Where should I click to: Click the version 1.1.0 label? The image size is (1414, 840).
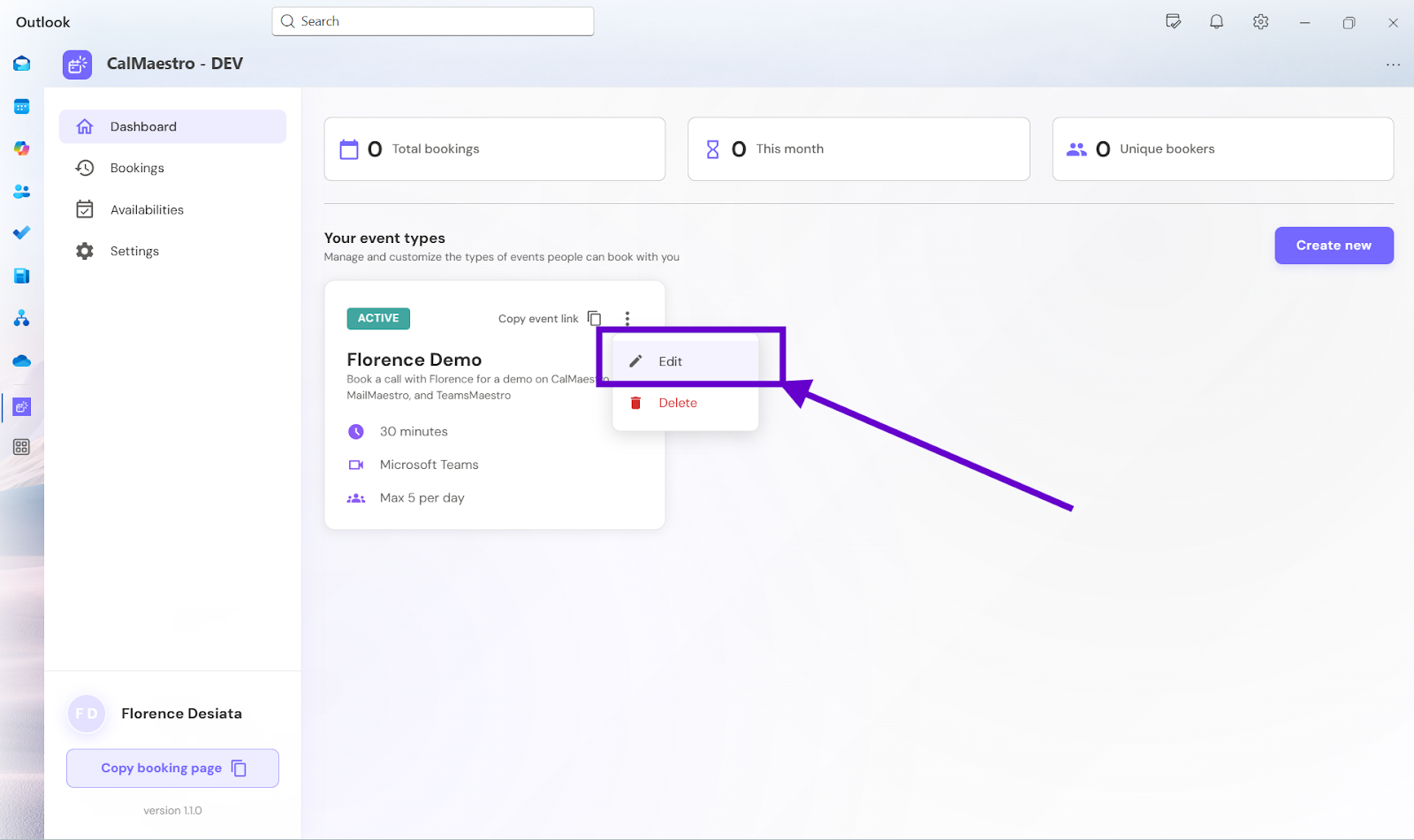click(x=172, y=811)
